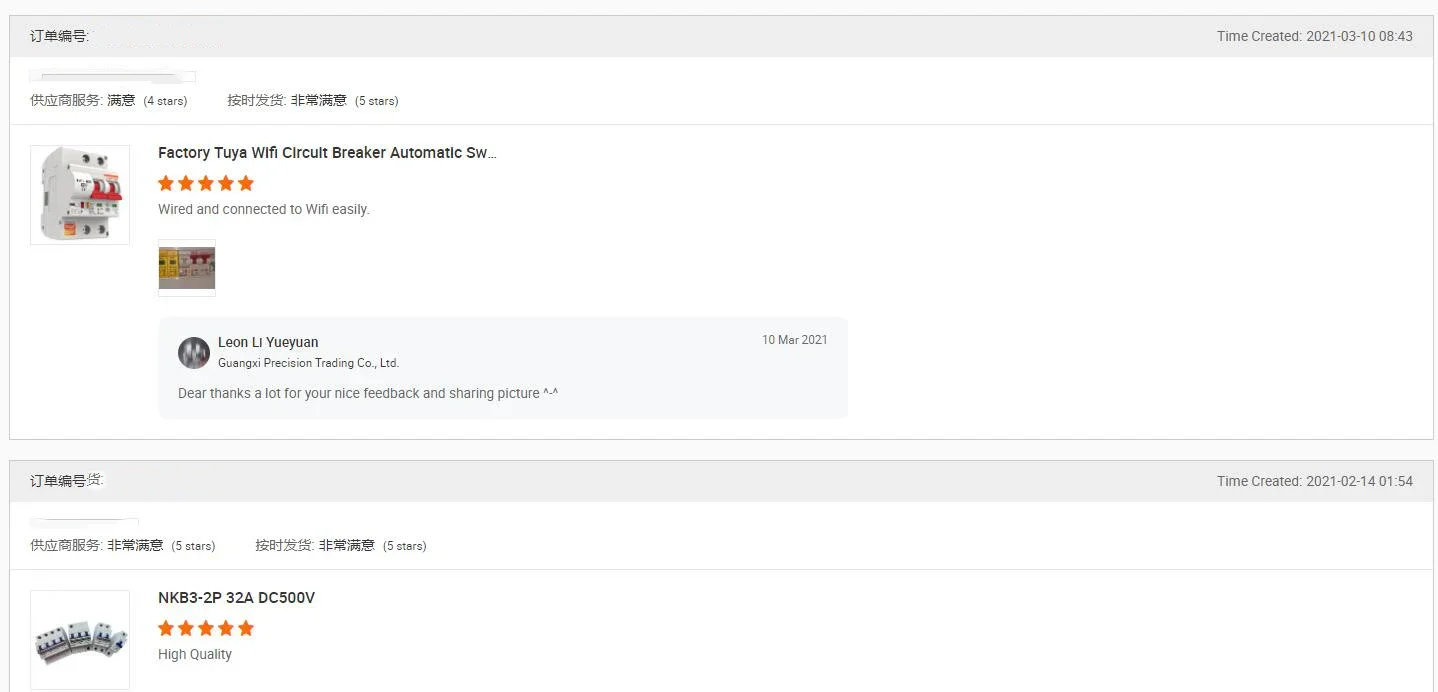
Task: Open the NKB3-2P 32A DC500V title
Action: 236,598
